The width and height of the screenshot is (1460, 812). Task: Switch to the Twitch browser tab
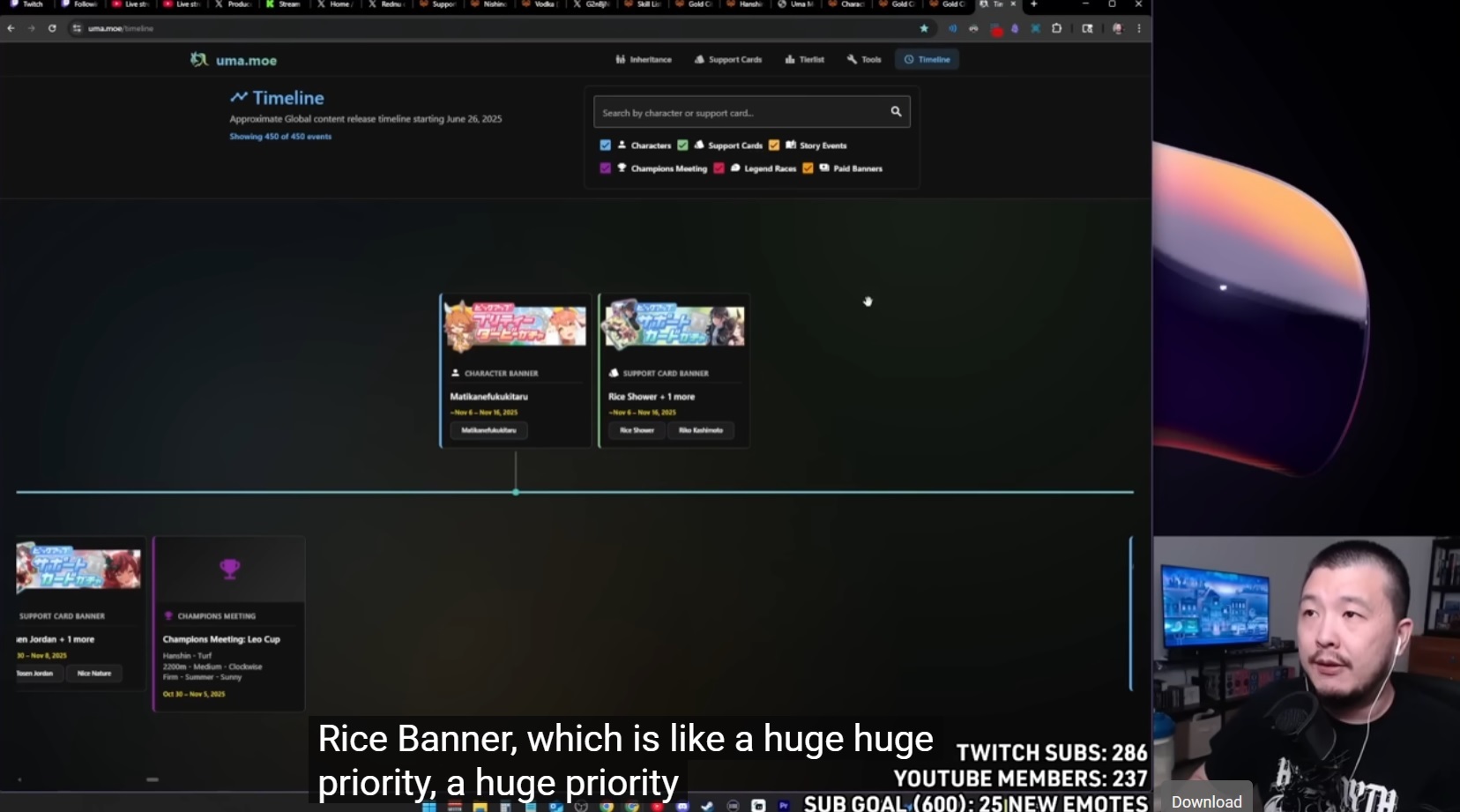[26, 4]
